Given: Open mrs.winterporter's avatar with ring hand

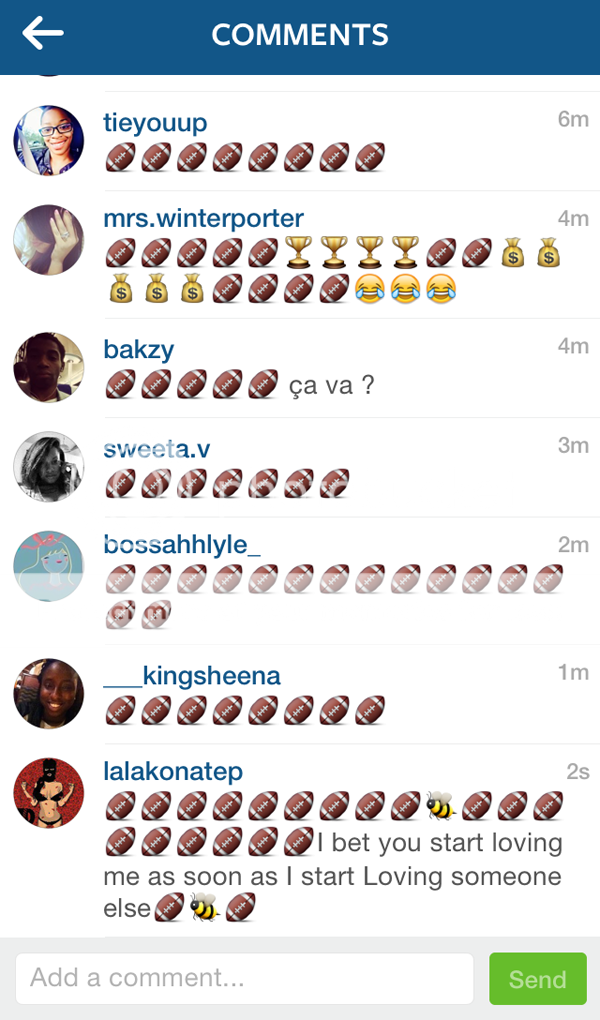Looking at the screenshot, I should pos(49,240).
